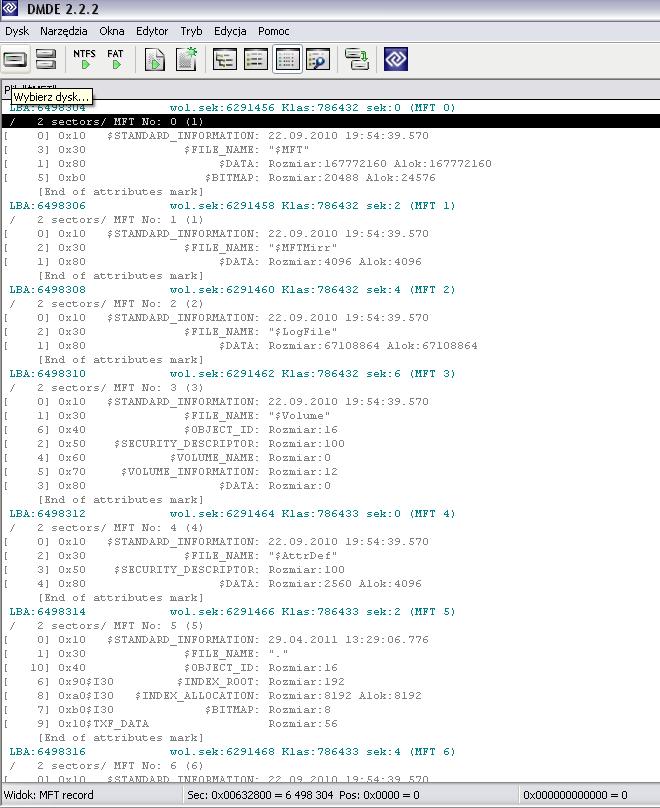660x808 pixels.
Task: Open the Tryb menu
Action: click(191, 31)
